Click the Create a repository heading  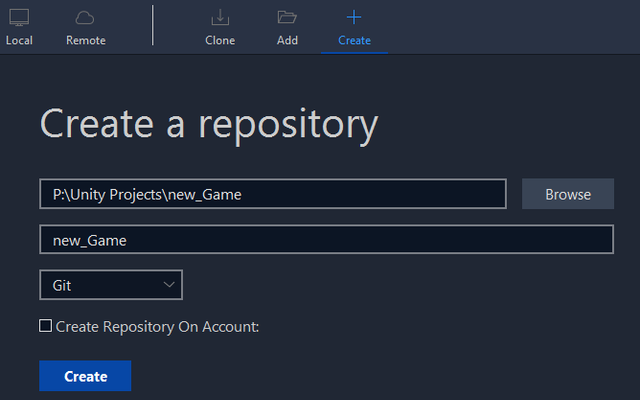point(209,125)
